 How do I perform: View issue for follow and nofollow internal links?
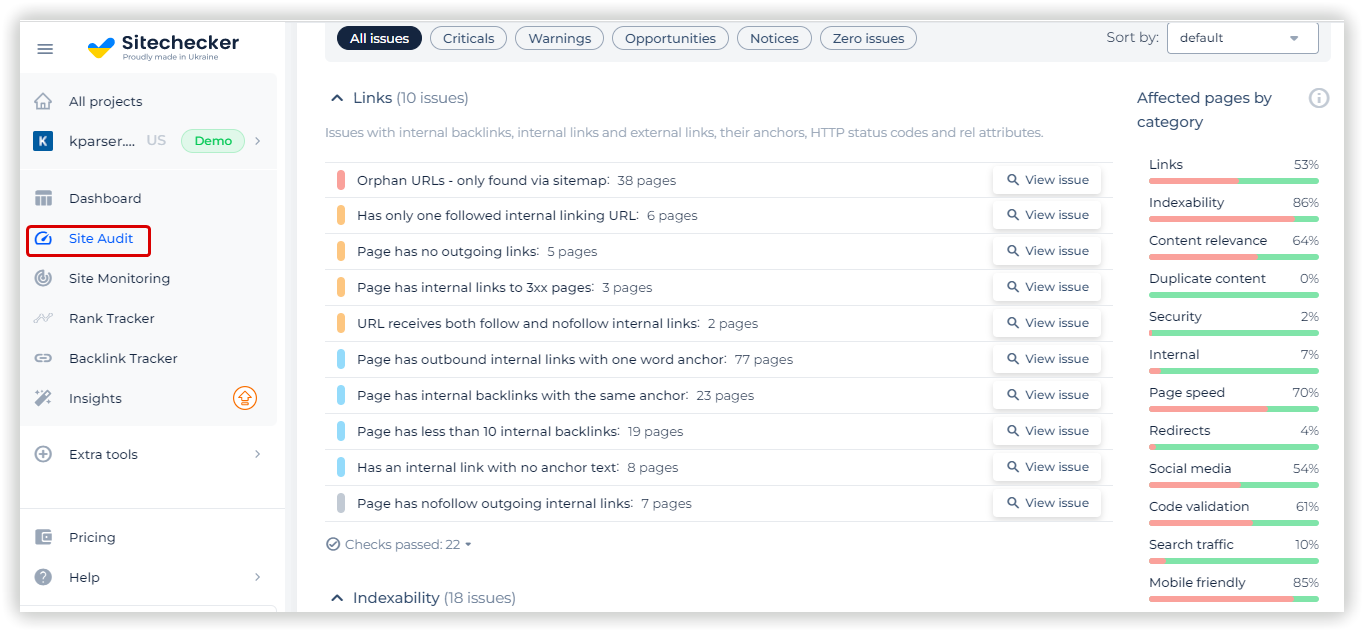point(1047,323)
